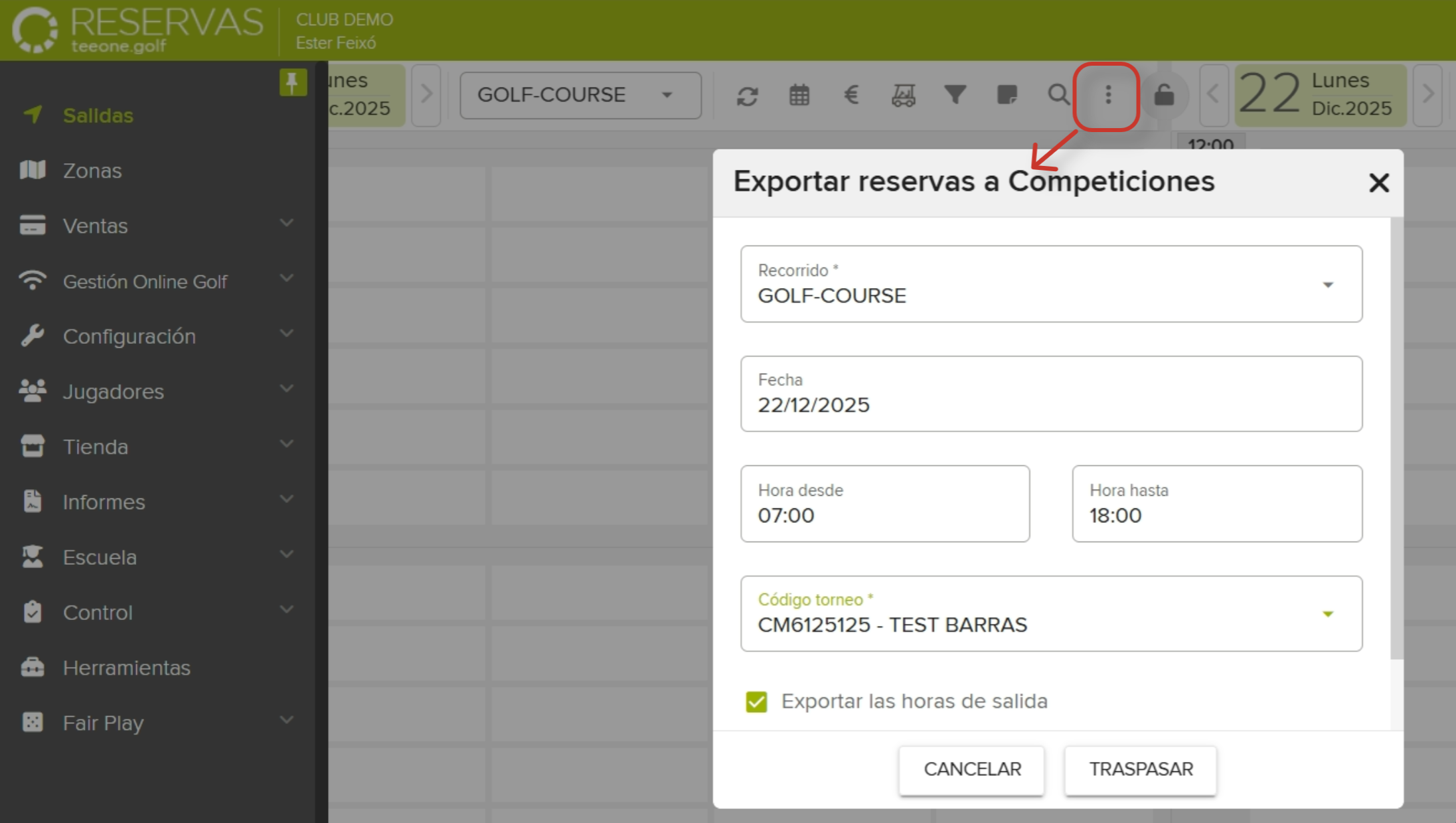Open the Jugadores menu item

click(x=113, y=391)
